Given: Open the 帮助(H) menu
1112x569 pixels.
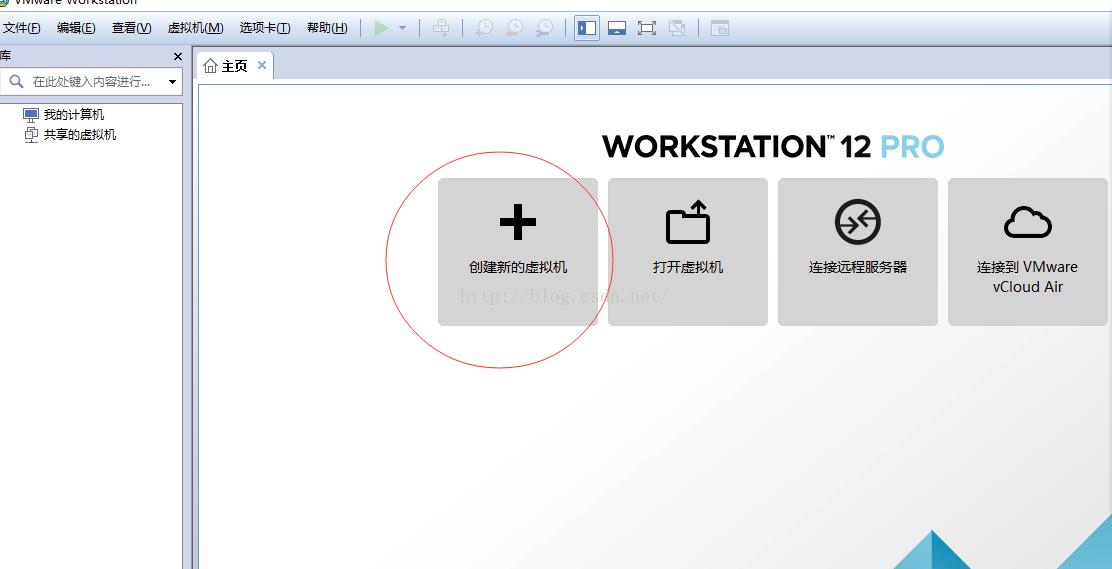Looking at the screenshot, I should click(x=327, y=28).
